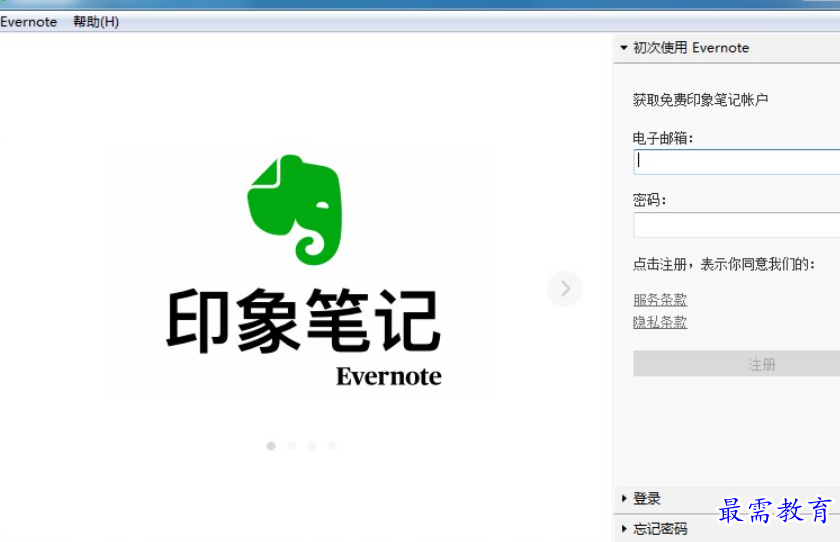Click the 电子邮箱 input field
This screenshot has height=542, width=840.
click(x=737, y=162)
